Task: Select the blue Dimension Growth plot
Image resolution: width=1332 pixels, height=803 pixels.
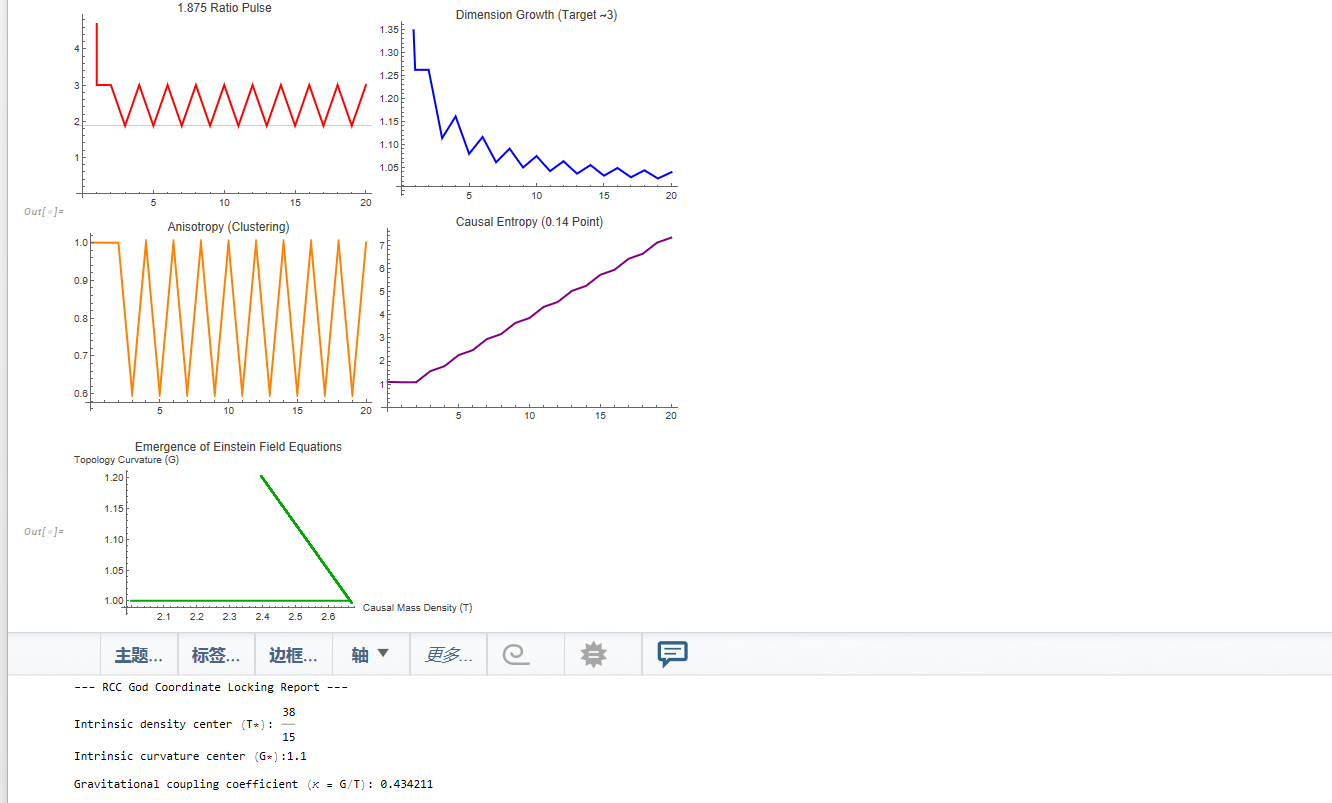Action: 530,110
